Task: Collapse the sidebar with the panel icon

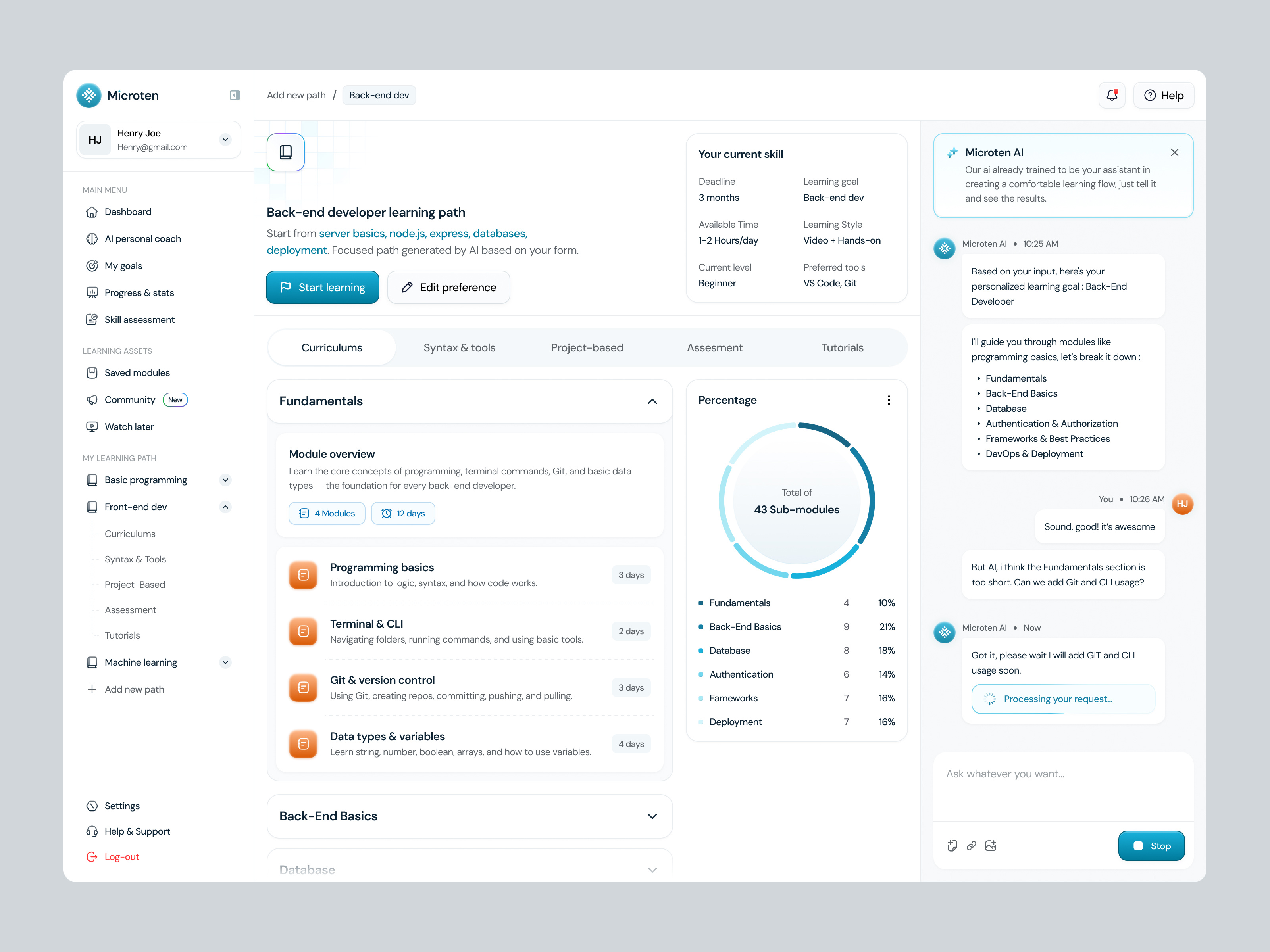Action: pos(234,95)
